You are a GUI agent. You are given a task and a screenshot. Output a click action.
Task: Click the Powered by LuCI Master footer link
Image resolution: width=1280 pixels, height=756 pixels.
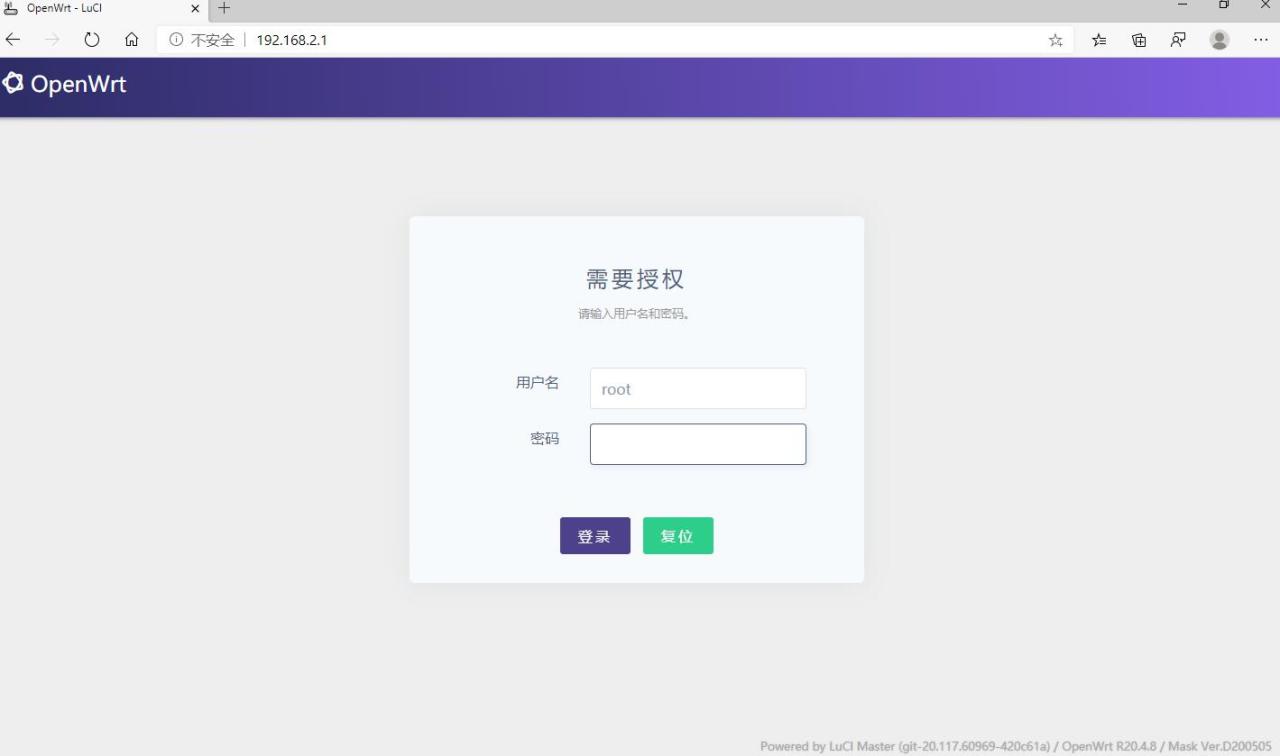coord(905,746)
